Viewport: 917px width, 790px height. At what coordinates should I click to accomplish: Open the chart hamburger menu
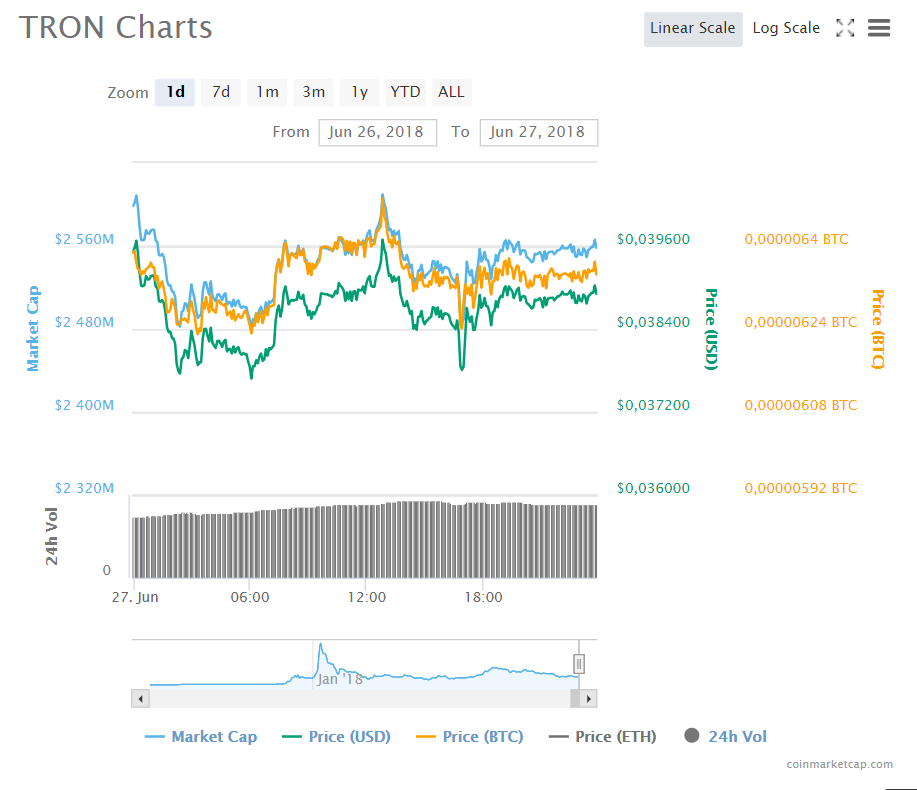[x=878, y=28]
